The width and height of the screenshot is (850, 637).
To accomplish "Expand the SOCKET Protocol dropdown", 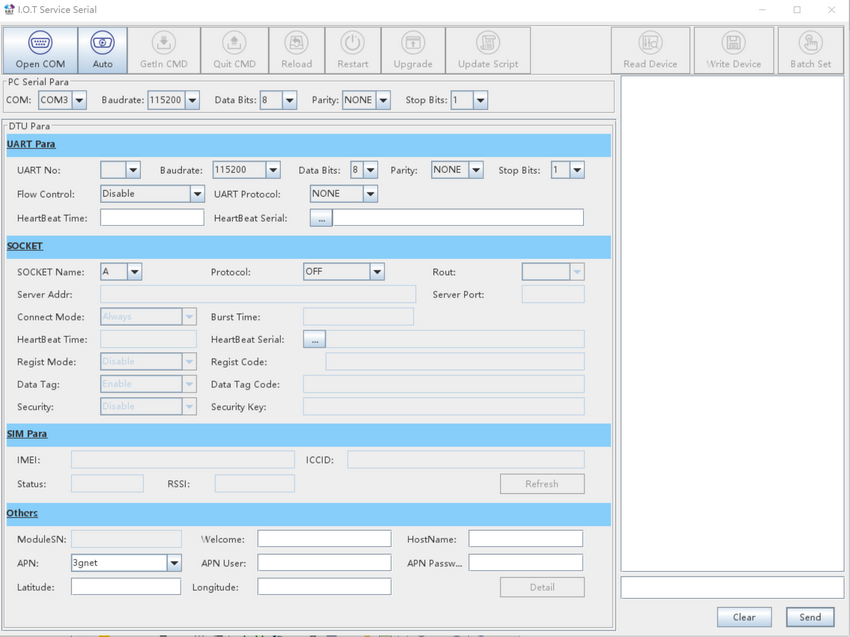I will point(377,272).
